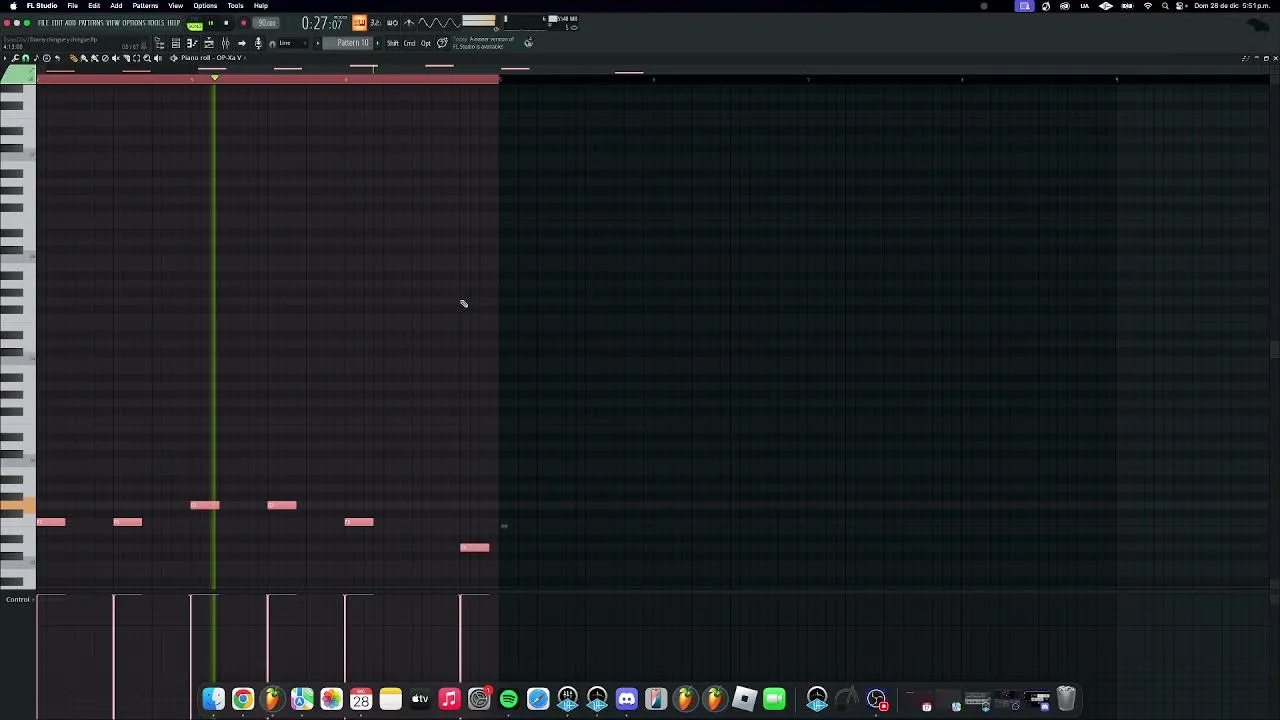This screenshot has width=1280, height=720.
Task: Pause playback with the green pause button
Action: point(211,23)
